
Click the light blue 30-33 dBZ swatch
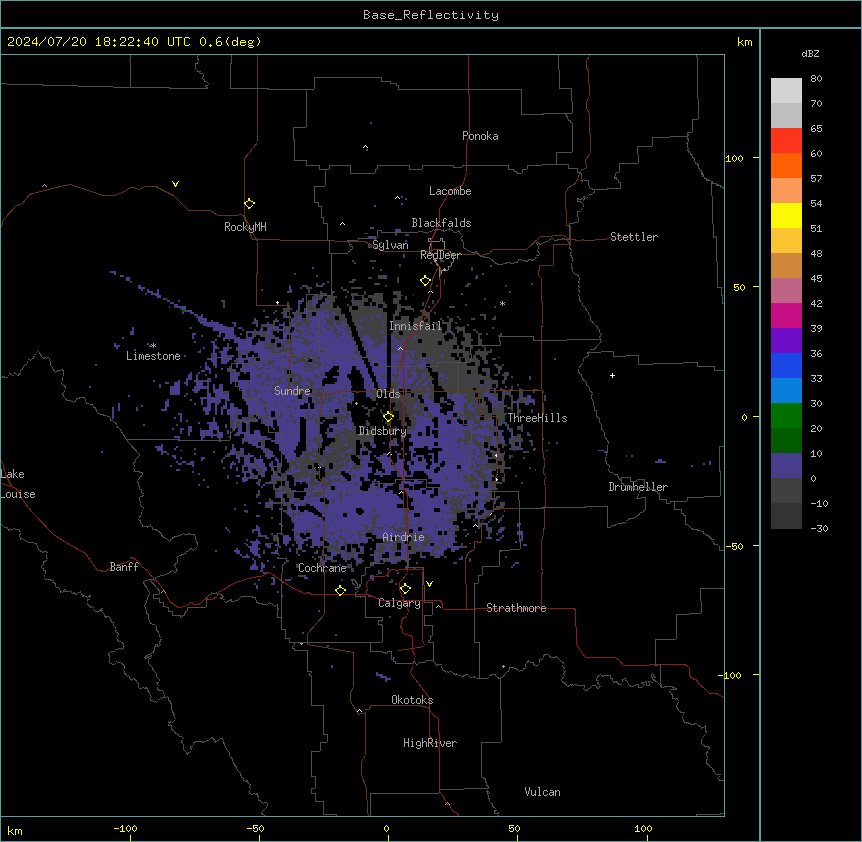pos(786,391)
